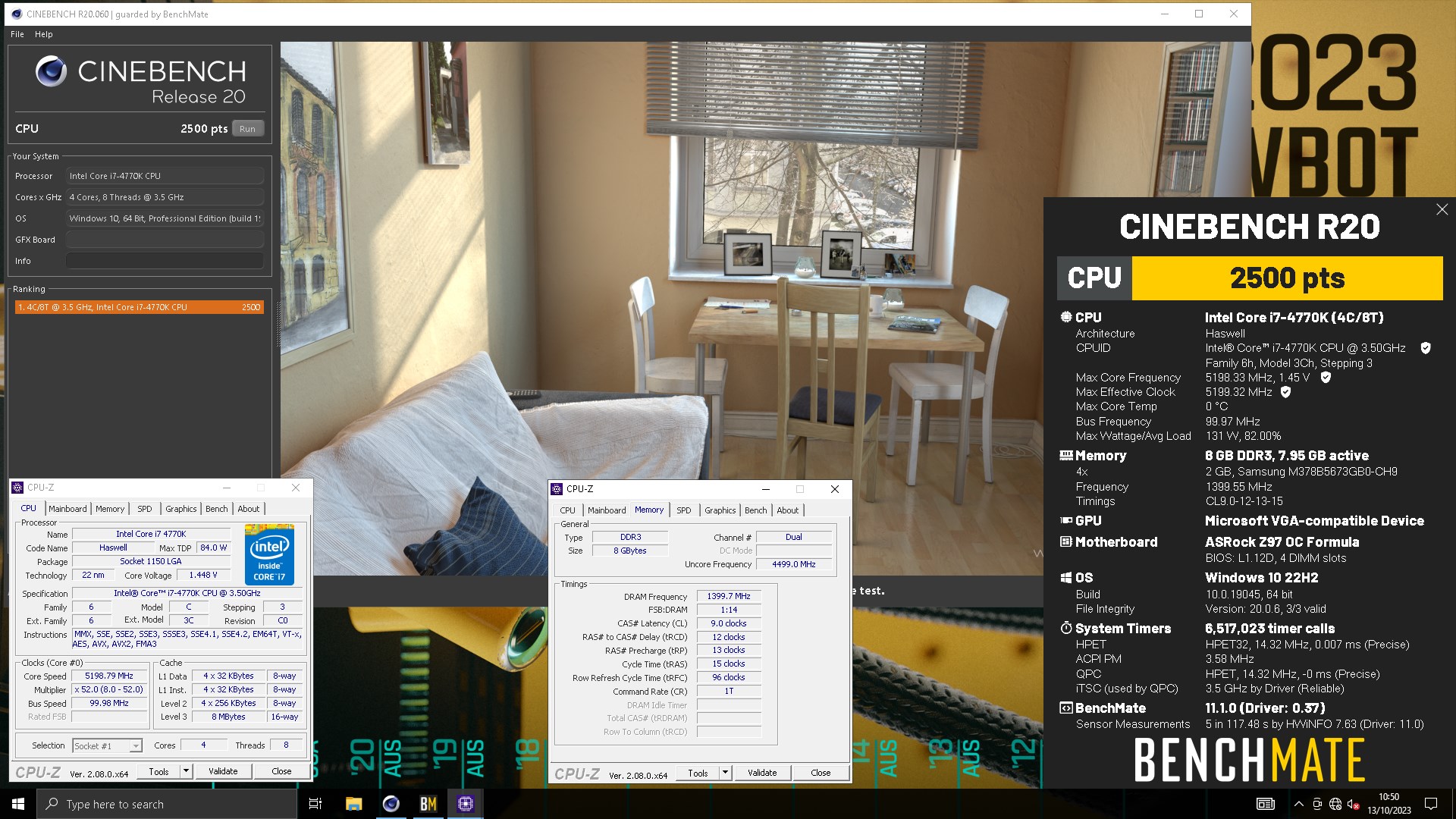The image size is (1456, 819).
Task: Switch to CPU tab in right CPU-Z
Action: [x=567, y=510]
